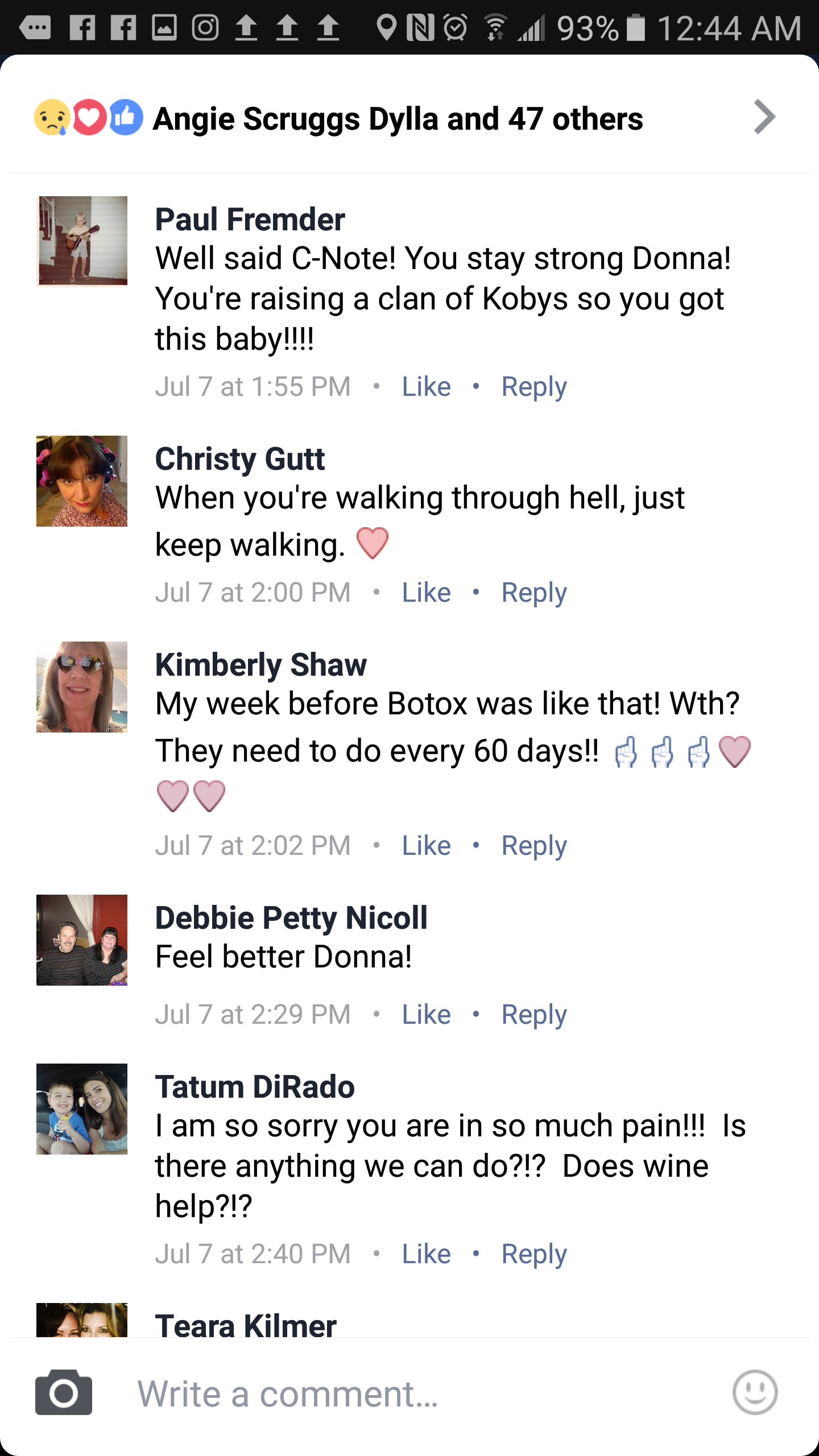Like Christy Gutt's comment
Viewport: 819px width, 1456px height.
(x=426, y=593)
